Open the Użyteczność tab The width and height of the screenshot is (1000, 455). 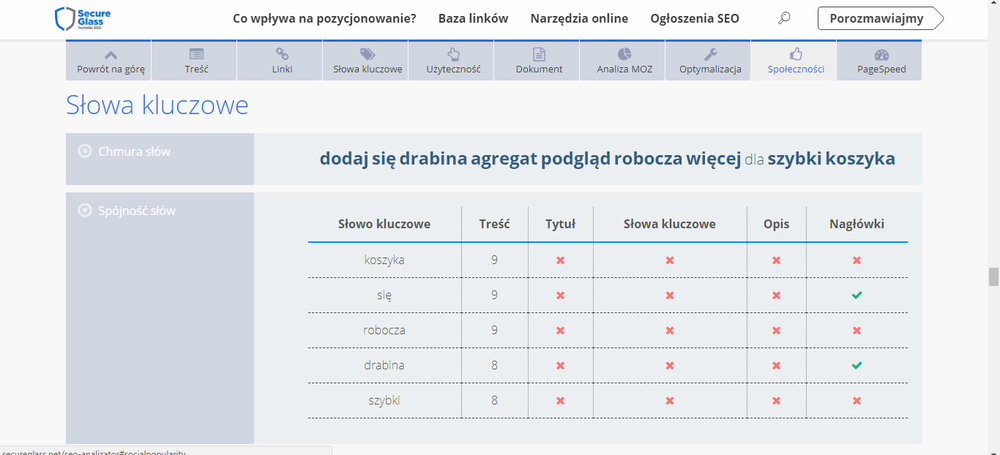(453, 61)
